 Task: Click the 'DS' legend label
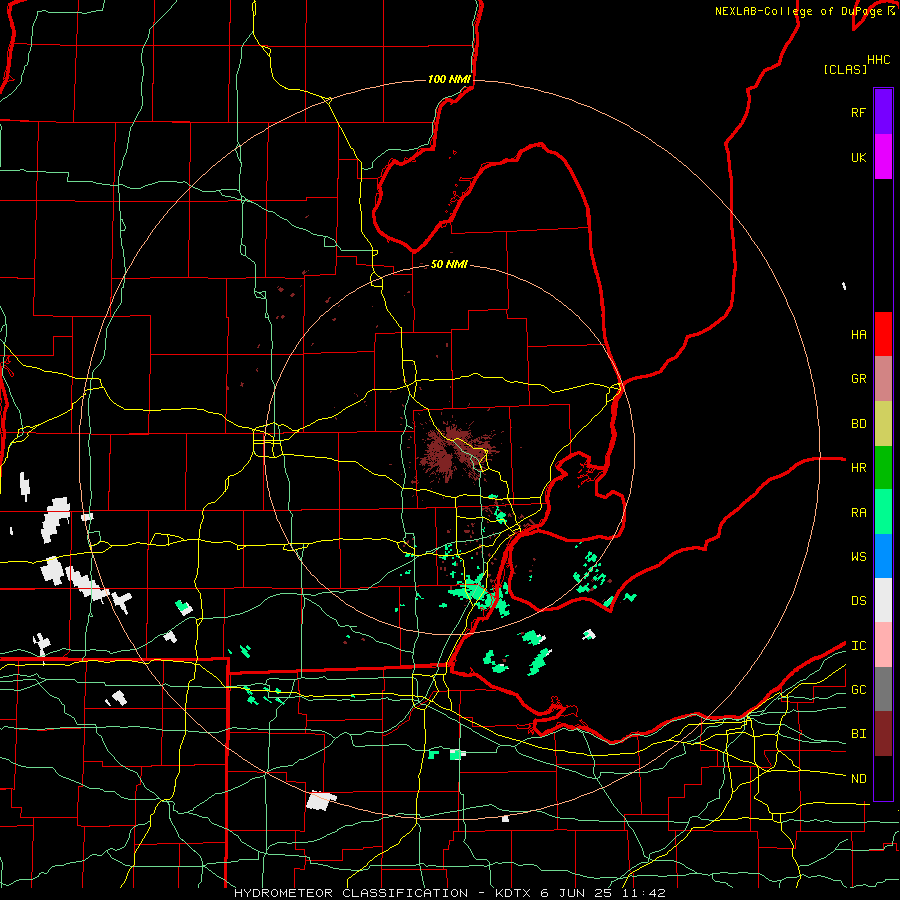tap(859, 601)
